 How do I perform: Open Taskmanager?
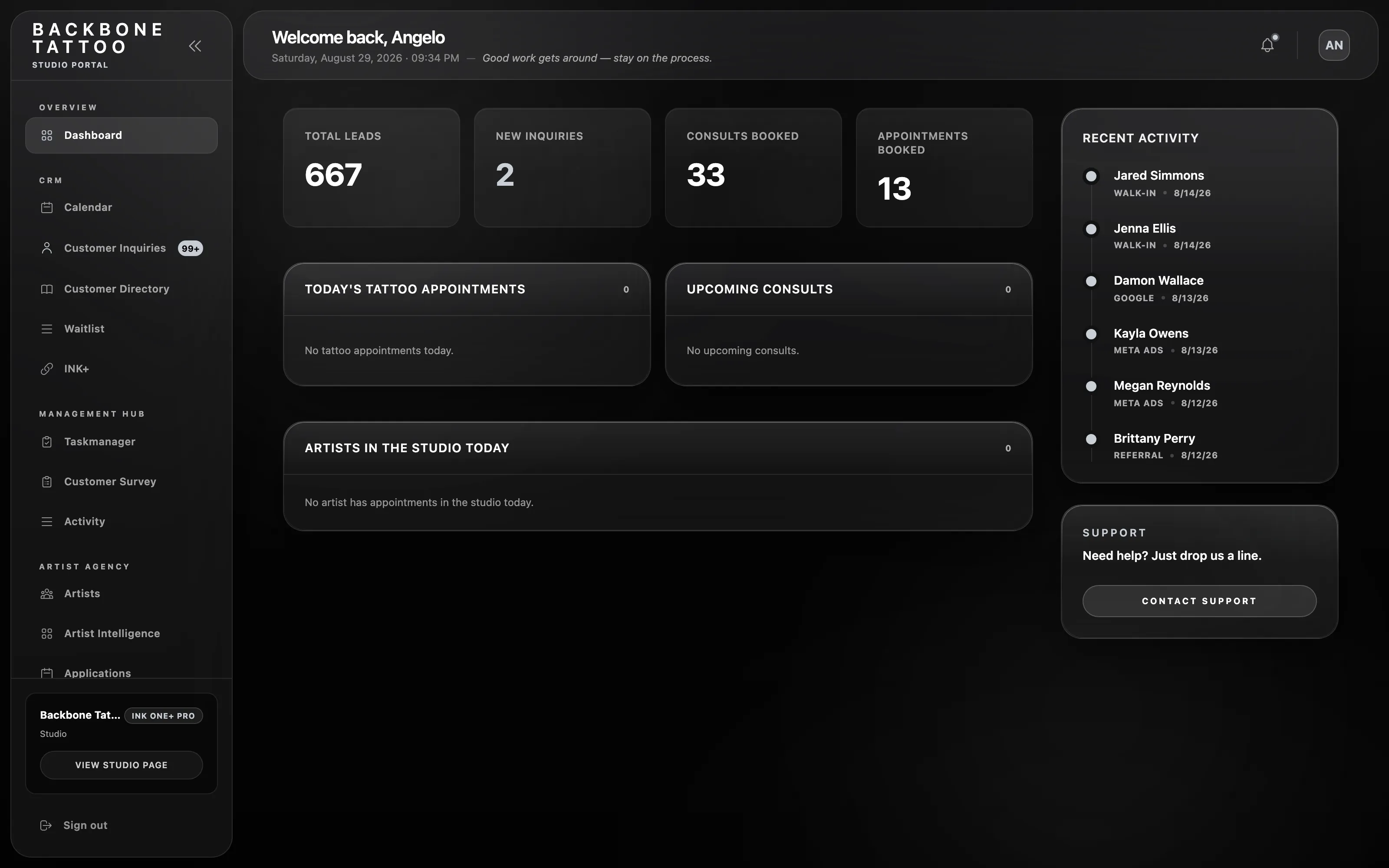tap(121, 441)
